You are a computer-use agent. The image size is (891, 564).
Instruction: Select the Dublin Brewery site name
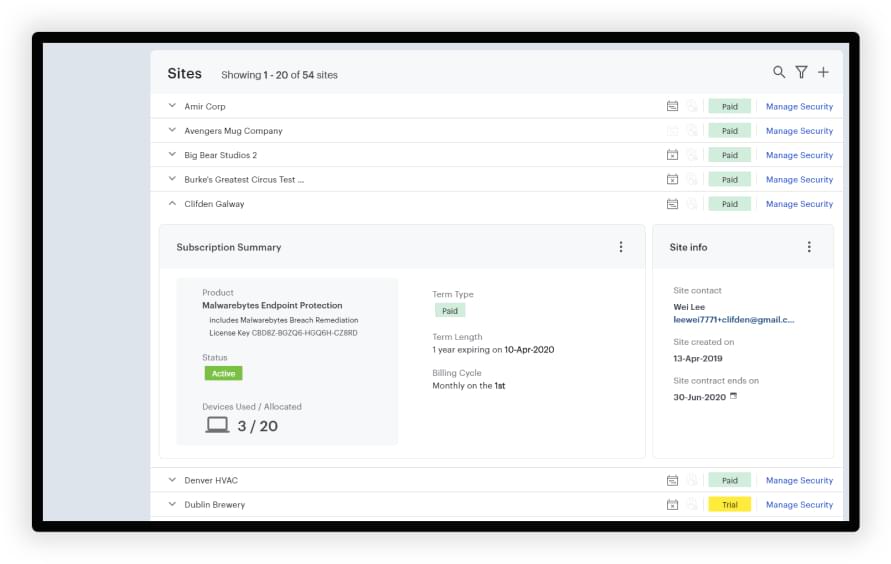coord(214,505)
